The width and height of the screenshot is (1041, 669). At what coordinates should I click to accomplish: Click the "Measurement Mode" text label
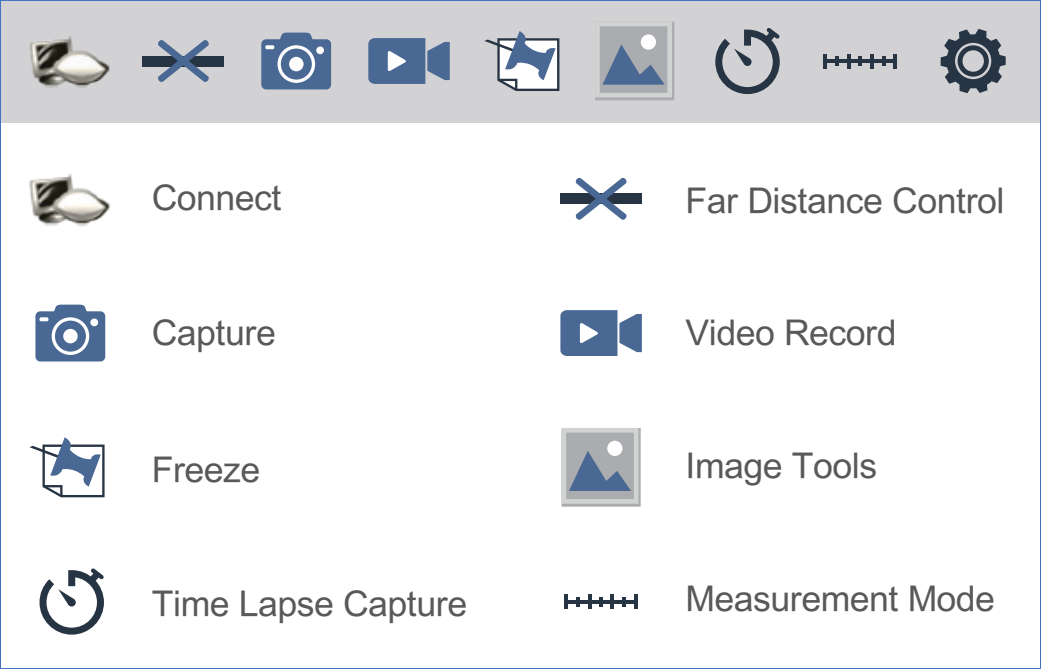(x=839, y=599)
